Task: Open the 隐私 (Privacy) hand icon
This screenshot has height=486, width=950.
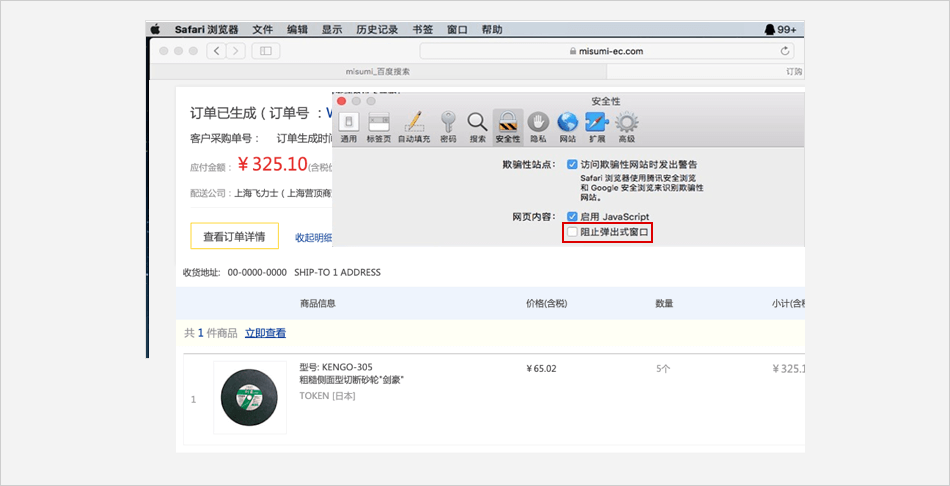Action: click(x=538, y=124)
